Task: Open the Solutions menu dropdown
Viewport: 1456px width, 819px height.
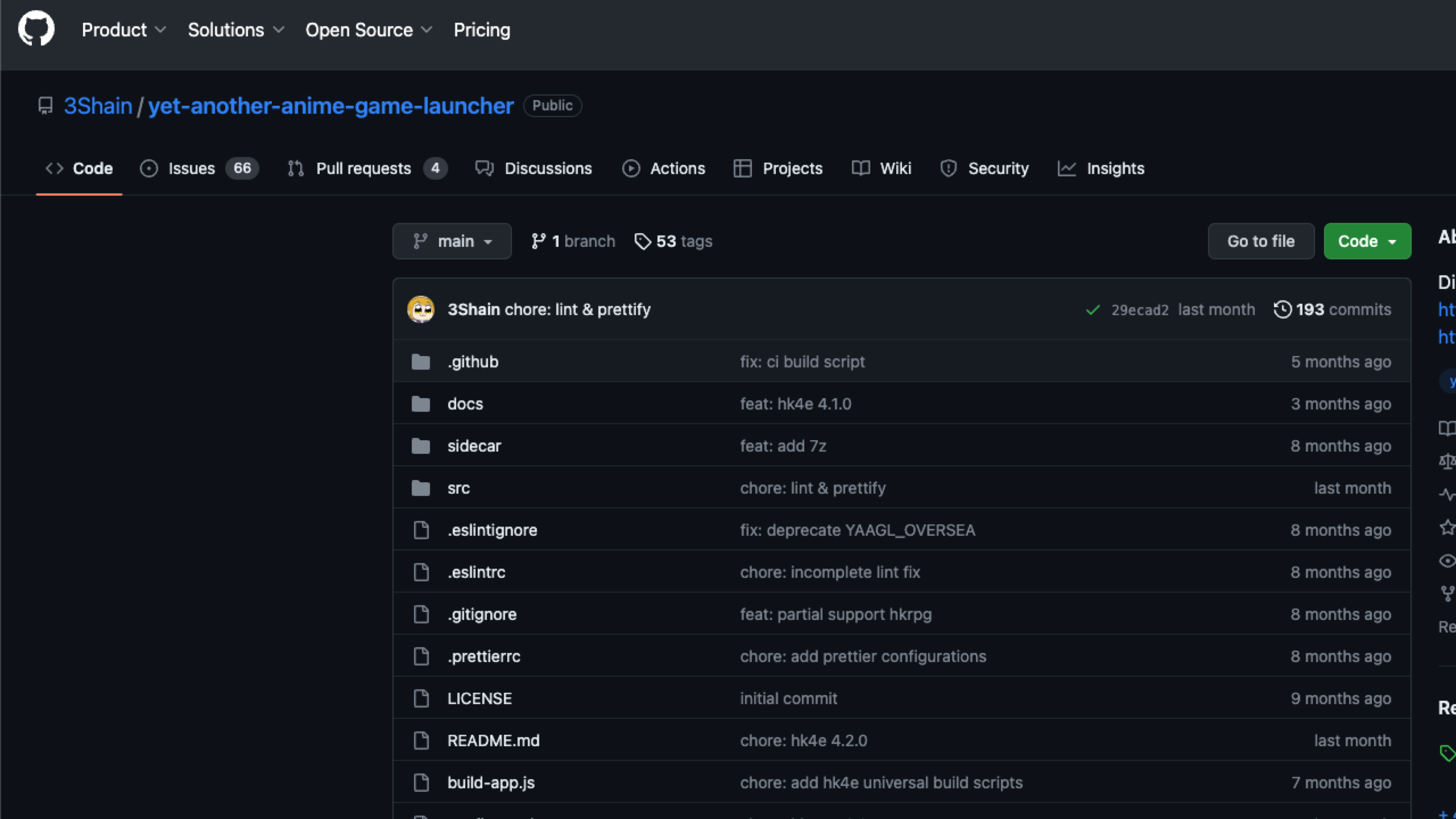Action: (235, 30)
